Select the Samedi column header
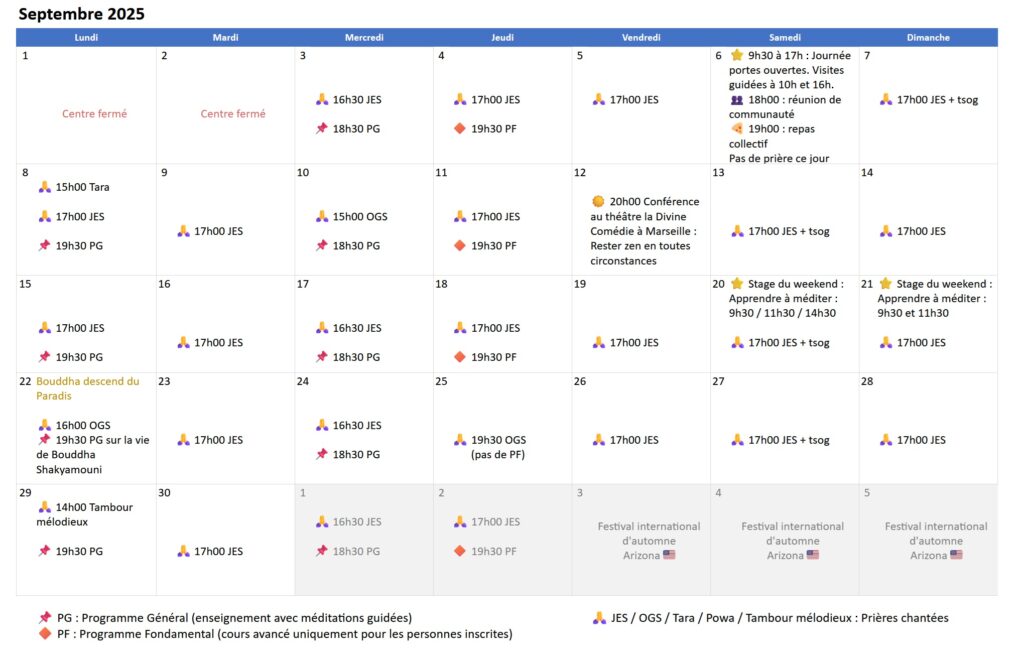The width and height of the screenshot is (1024, 653). [784, 37]
